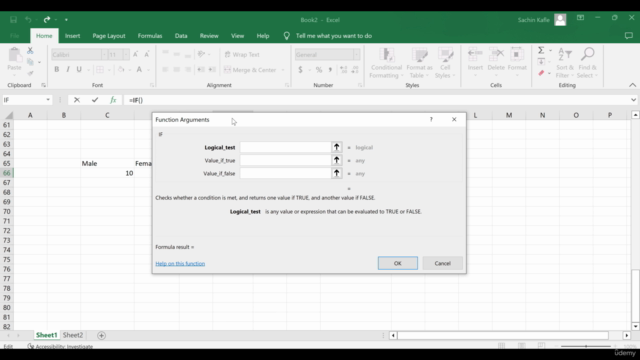Toggle Wrap Text in Alignment group
This screenshot has width=640, height=360.
(x=242, y=54)
